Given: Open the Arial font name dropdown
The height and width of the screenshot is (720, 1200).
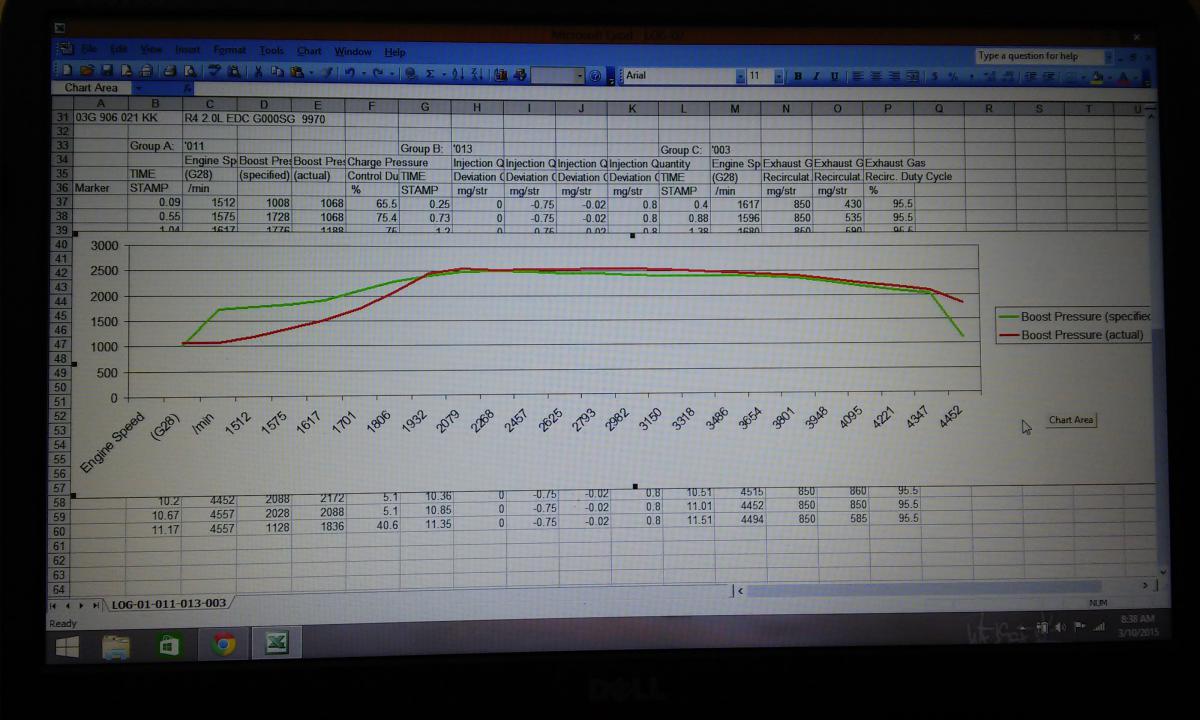Looking at the screenshot, I should coord(739,76).
